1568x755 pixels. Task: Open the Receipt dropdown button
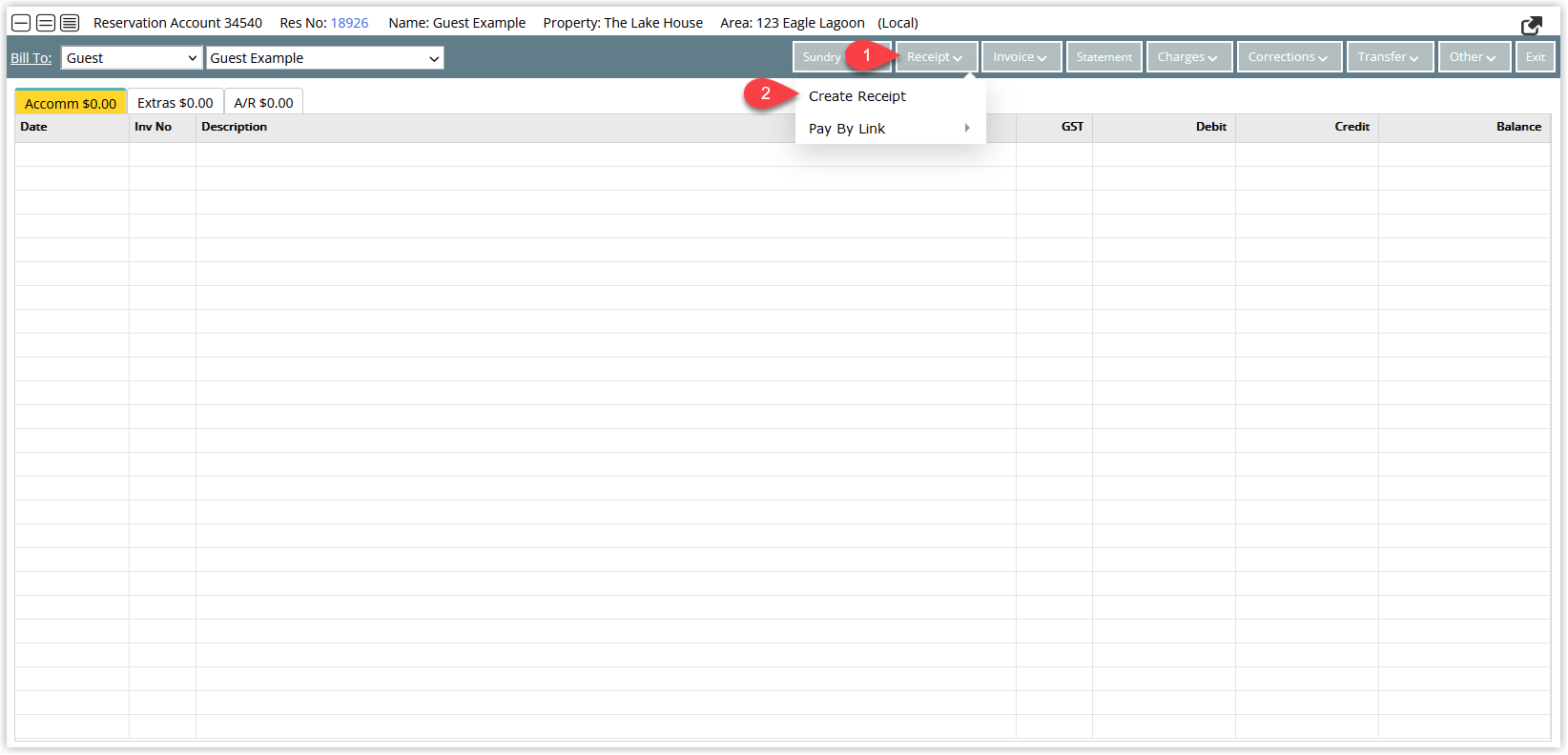[x=937, y=57]
